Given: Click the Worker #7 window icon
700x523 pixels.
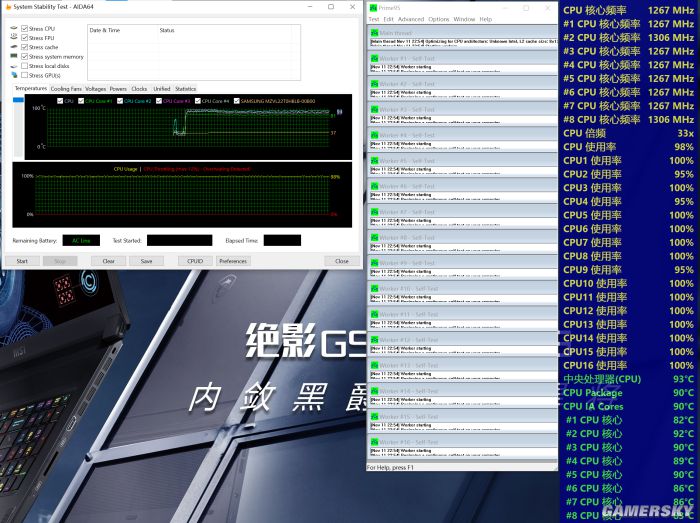Looking at the screenshot, I should click(374, 212).
